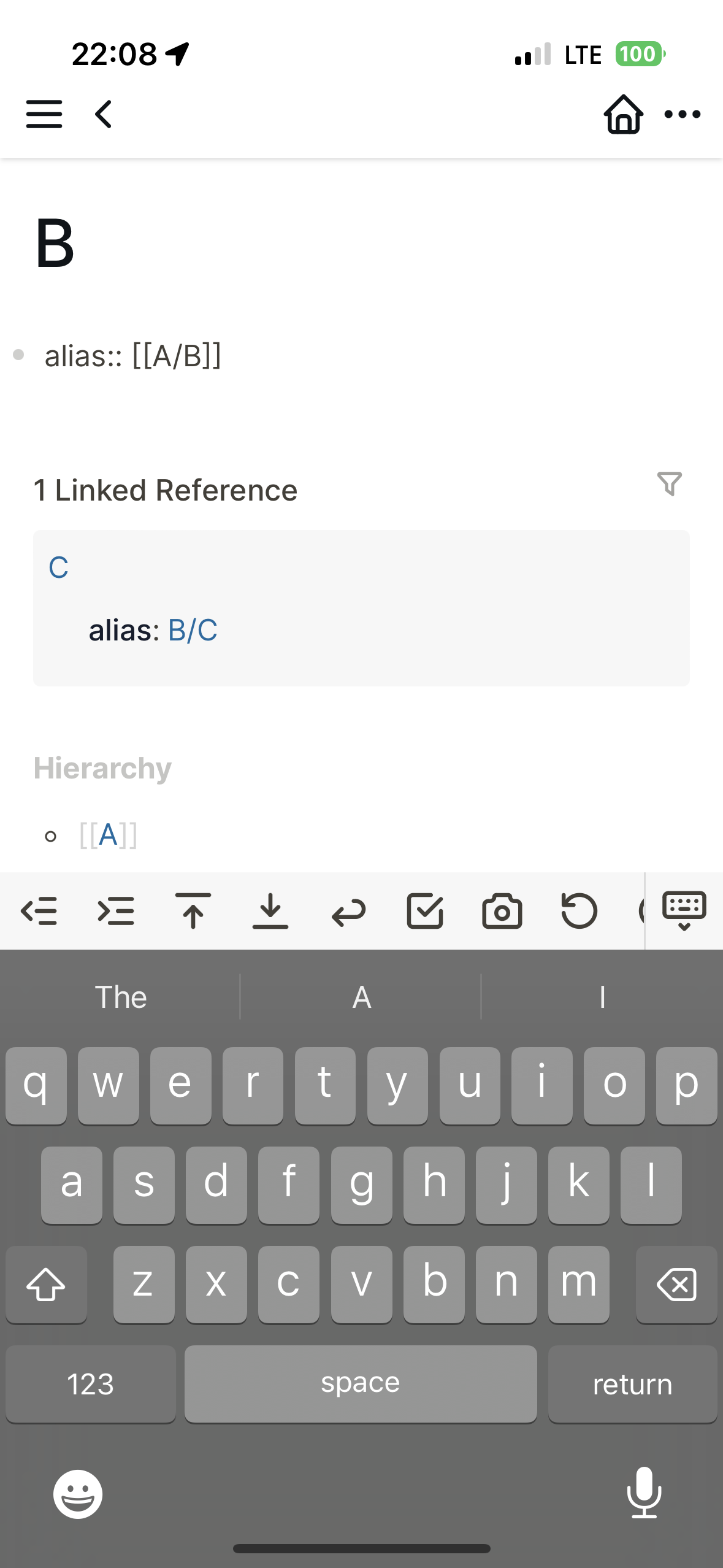Image resolution: width=723 pixels, height=1568 pixels.
Task: Tap the line-break insert icon
Action: pyautogui.click(x=348, y=912)
